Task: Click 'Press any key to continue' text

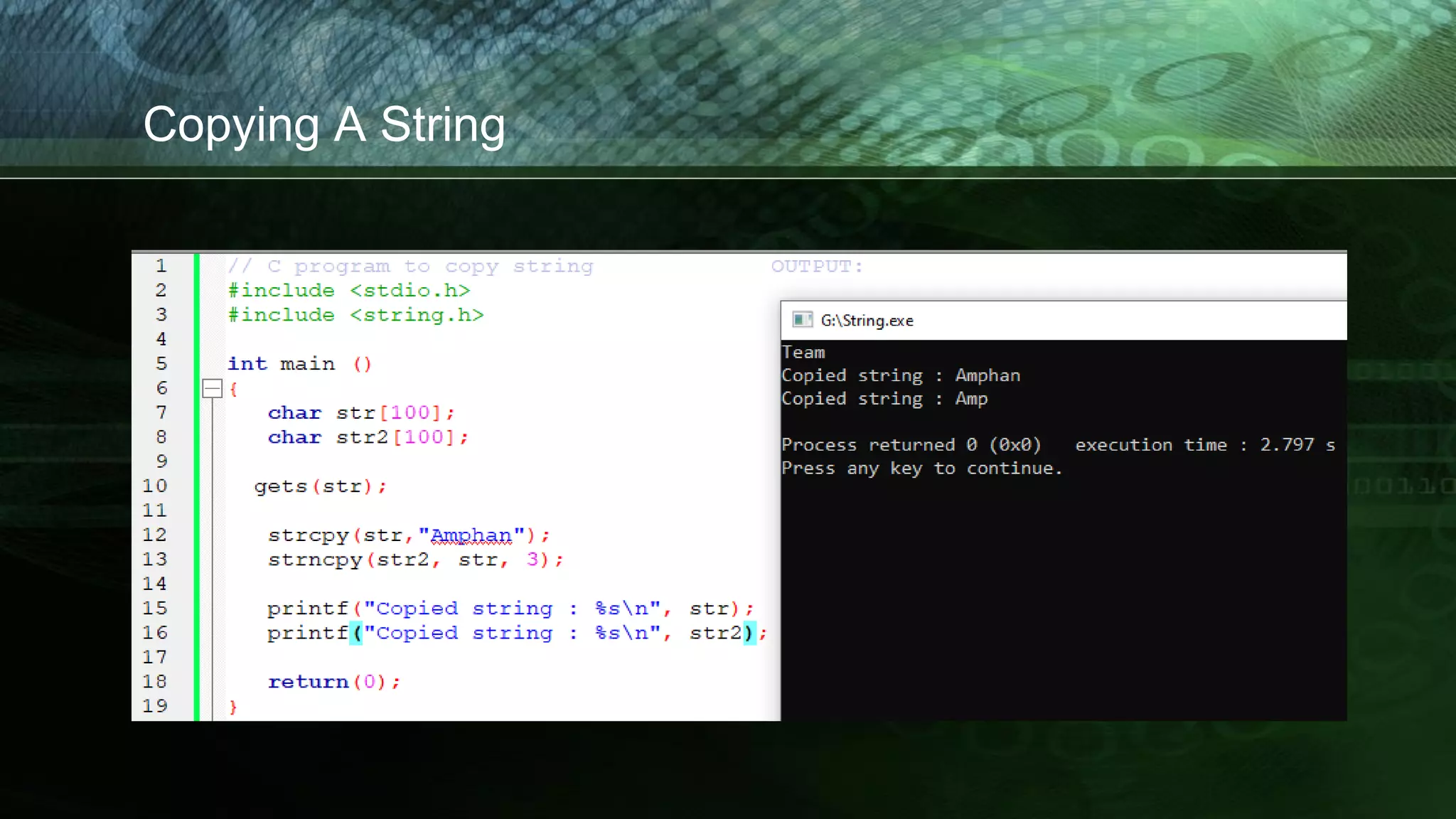Action: (921, 469)
